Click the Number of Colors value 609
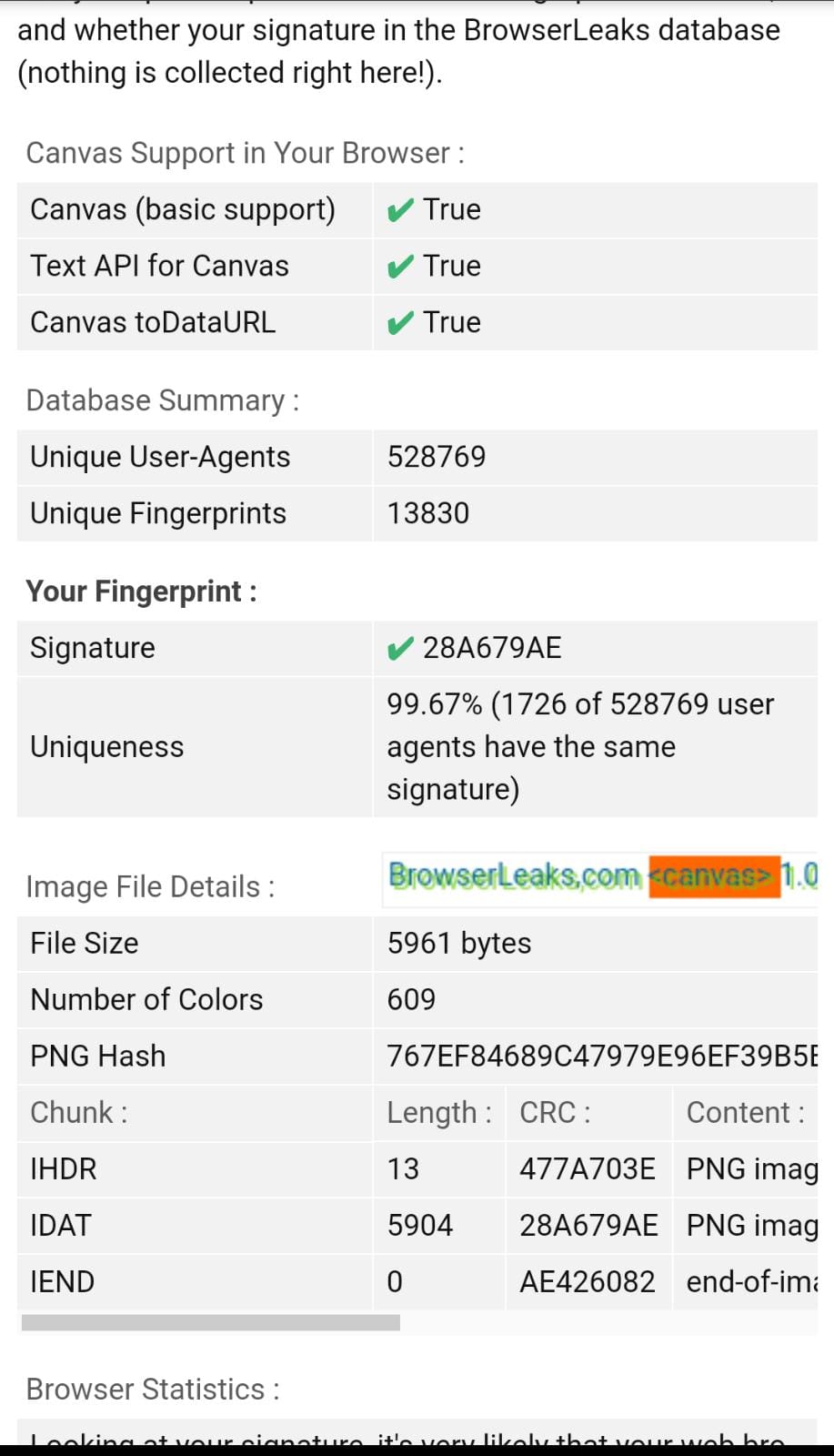 click(x=411, y=999)
